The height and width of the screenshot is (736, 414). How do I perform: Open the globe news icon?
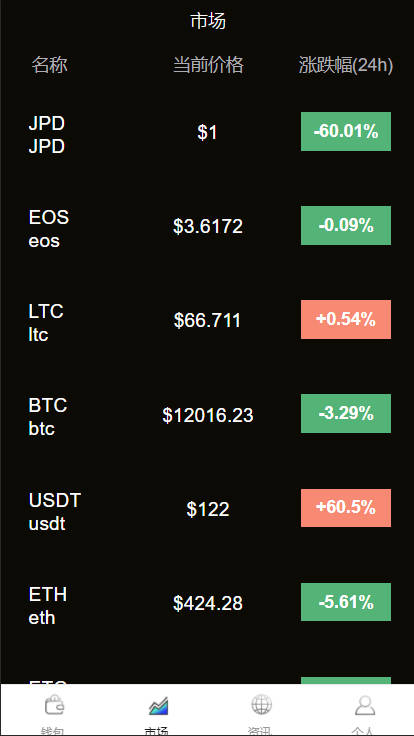[261, 705]
